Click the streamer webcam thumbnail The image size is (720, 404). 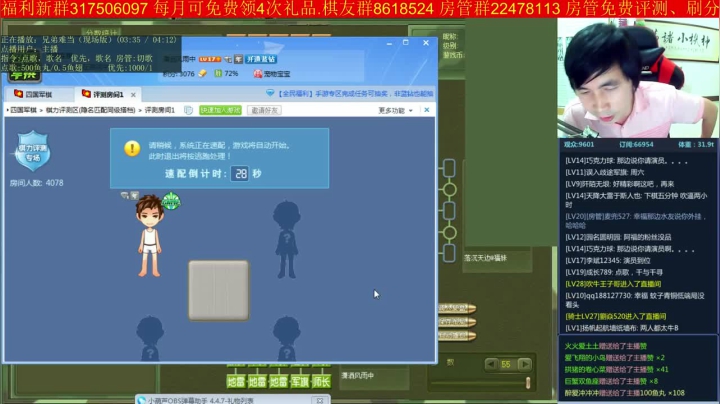click(x=638, y=78)
